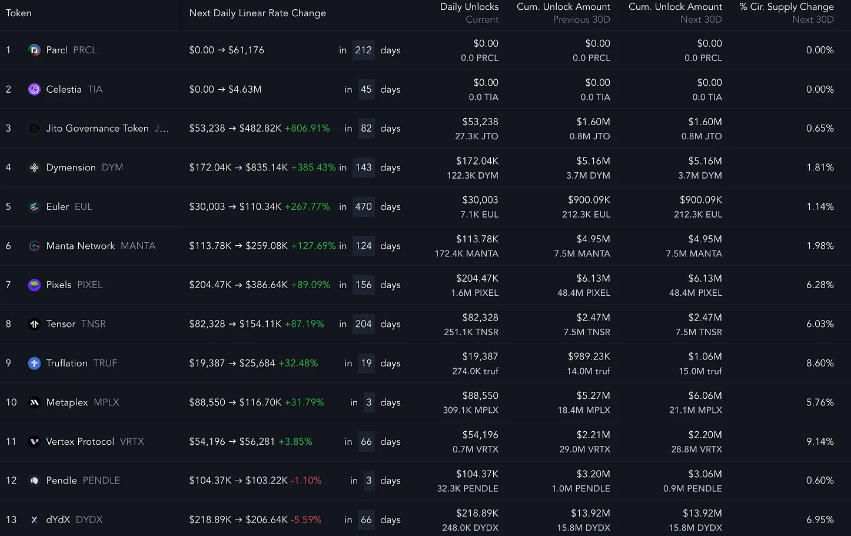Open the Tensor TNSR token name

click(76, 324)
